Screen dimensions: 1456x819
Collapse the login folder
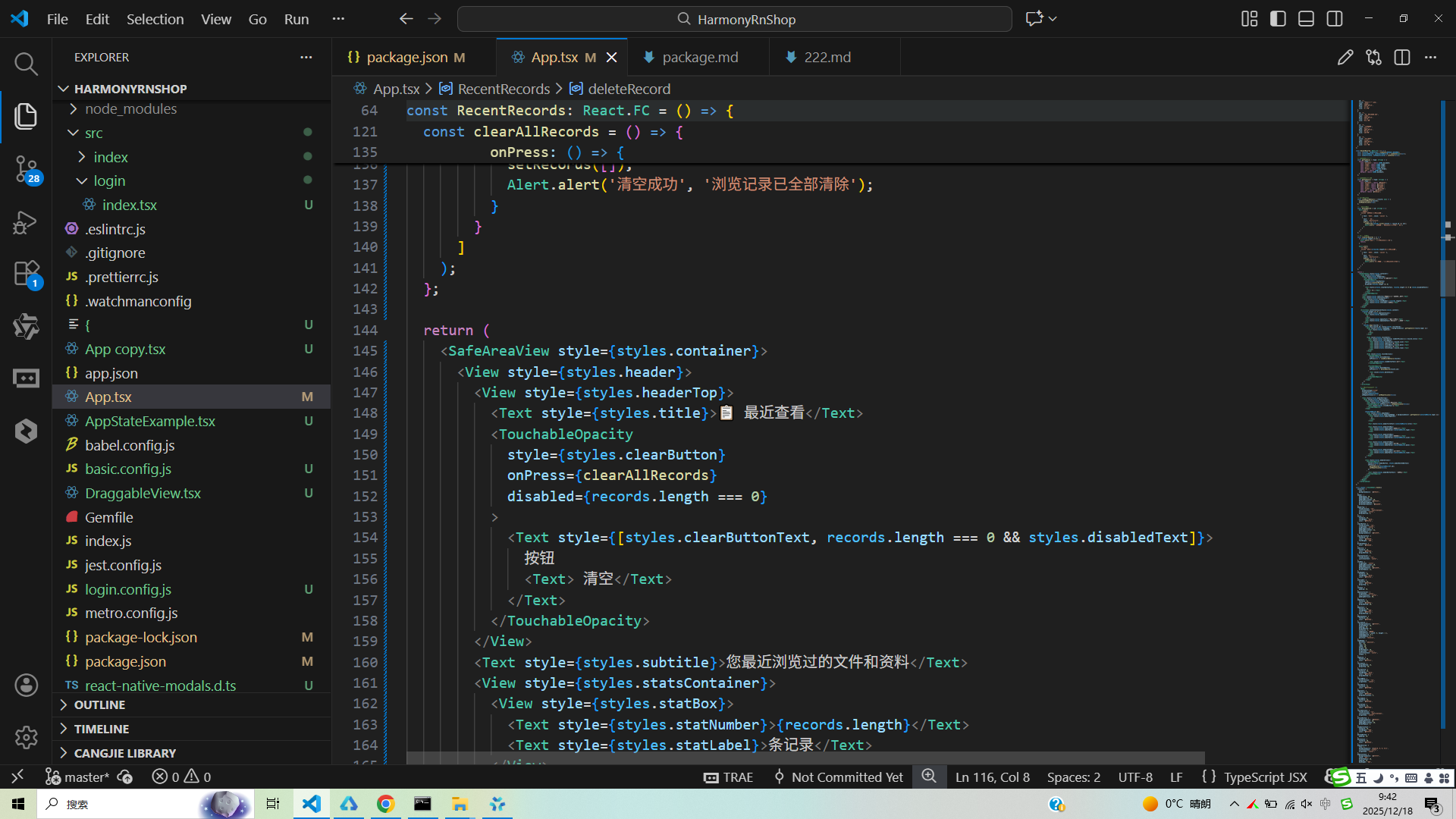click(x=109, y=181)
